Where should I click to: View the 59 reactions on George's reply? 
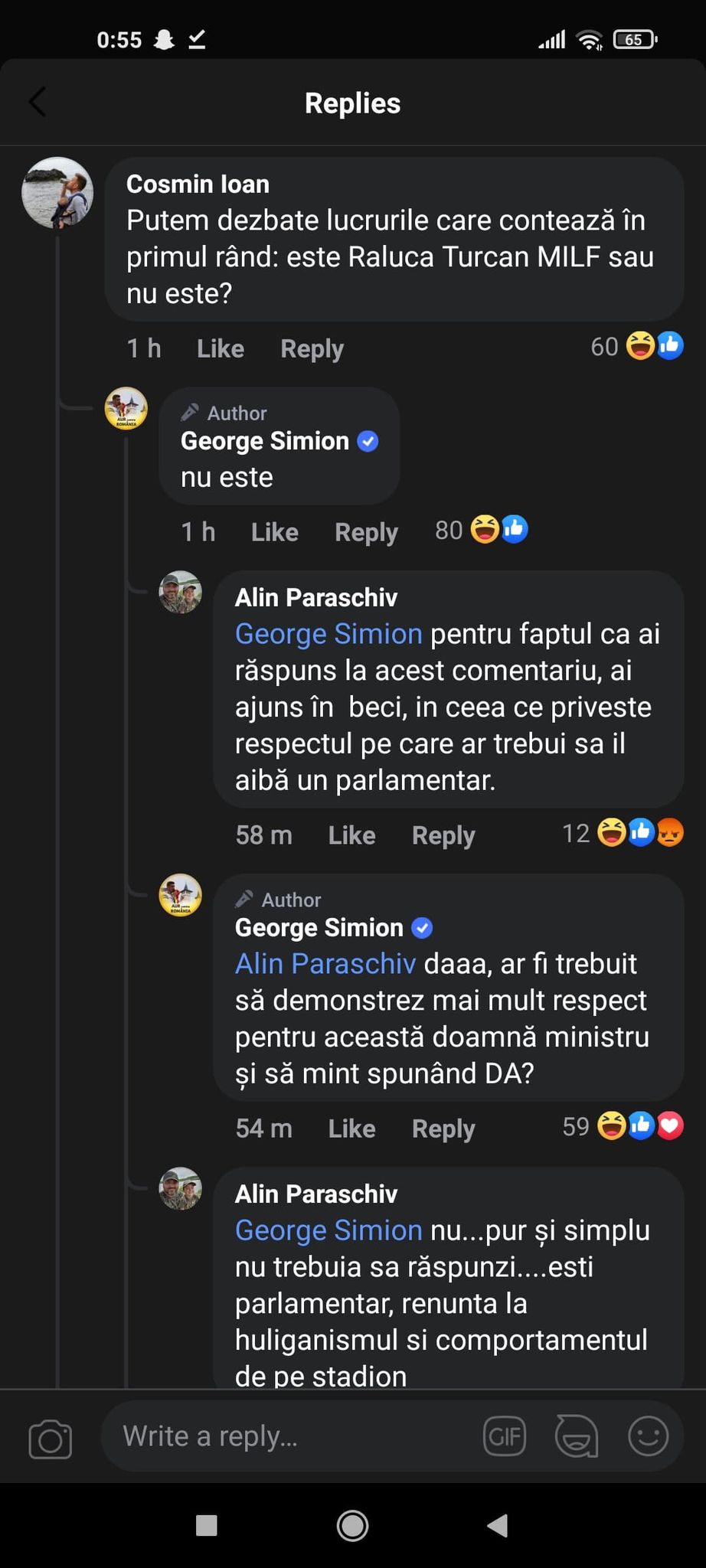[x=623, y=1126]
